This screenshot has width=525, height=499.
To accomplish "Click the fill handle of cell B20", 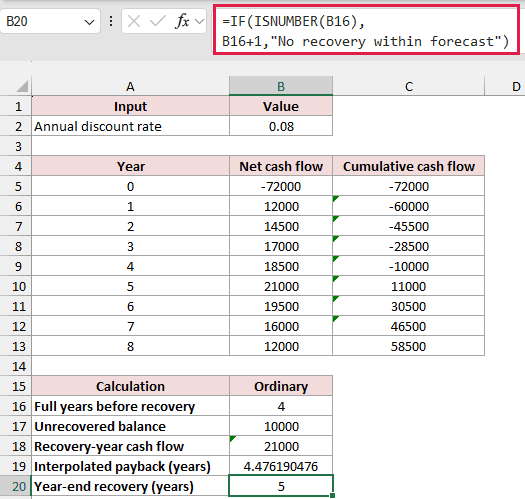I will click(x=332, y=495).
